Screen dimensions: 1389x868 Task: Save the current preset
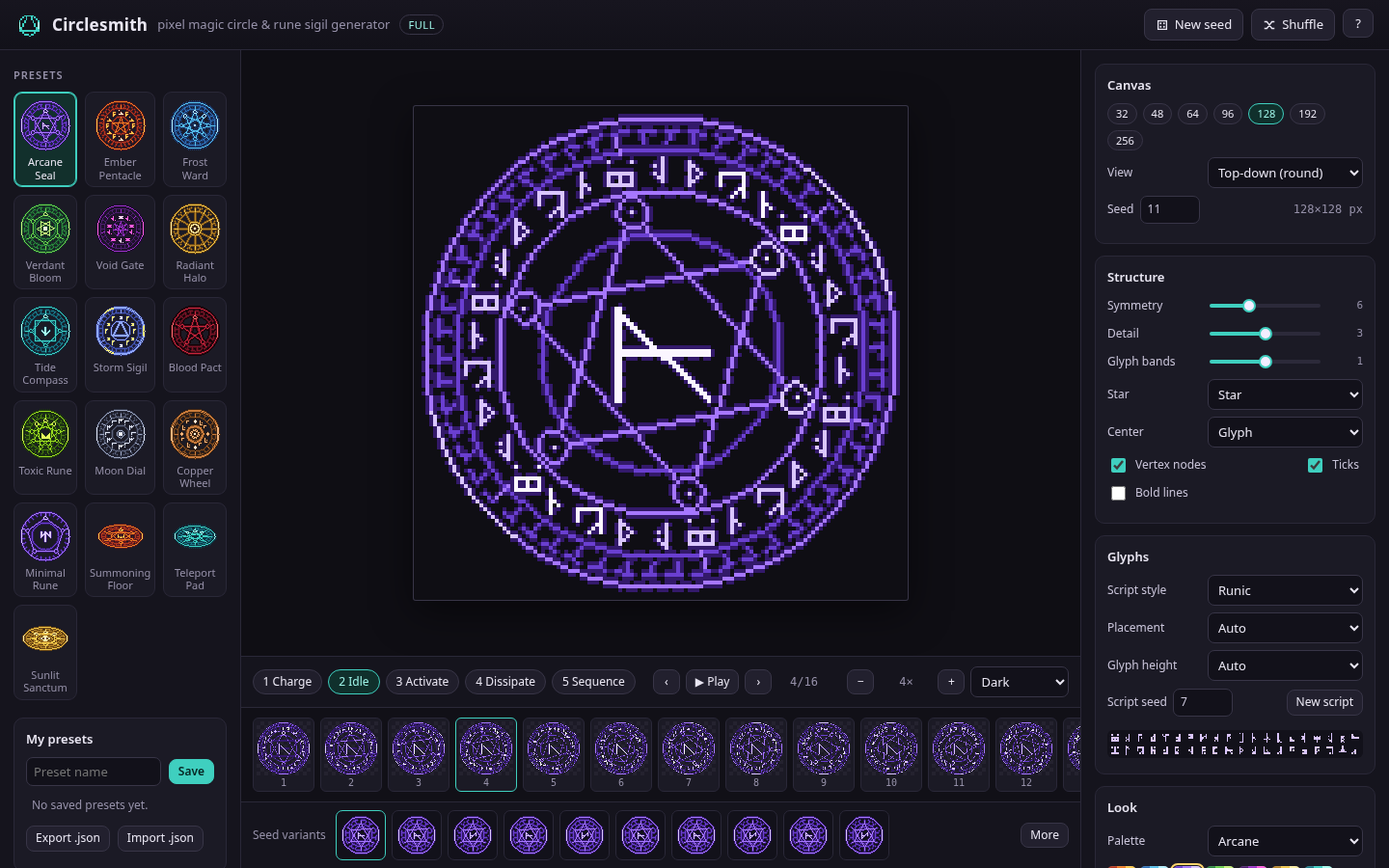191,772
